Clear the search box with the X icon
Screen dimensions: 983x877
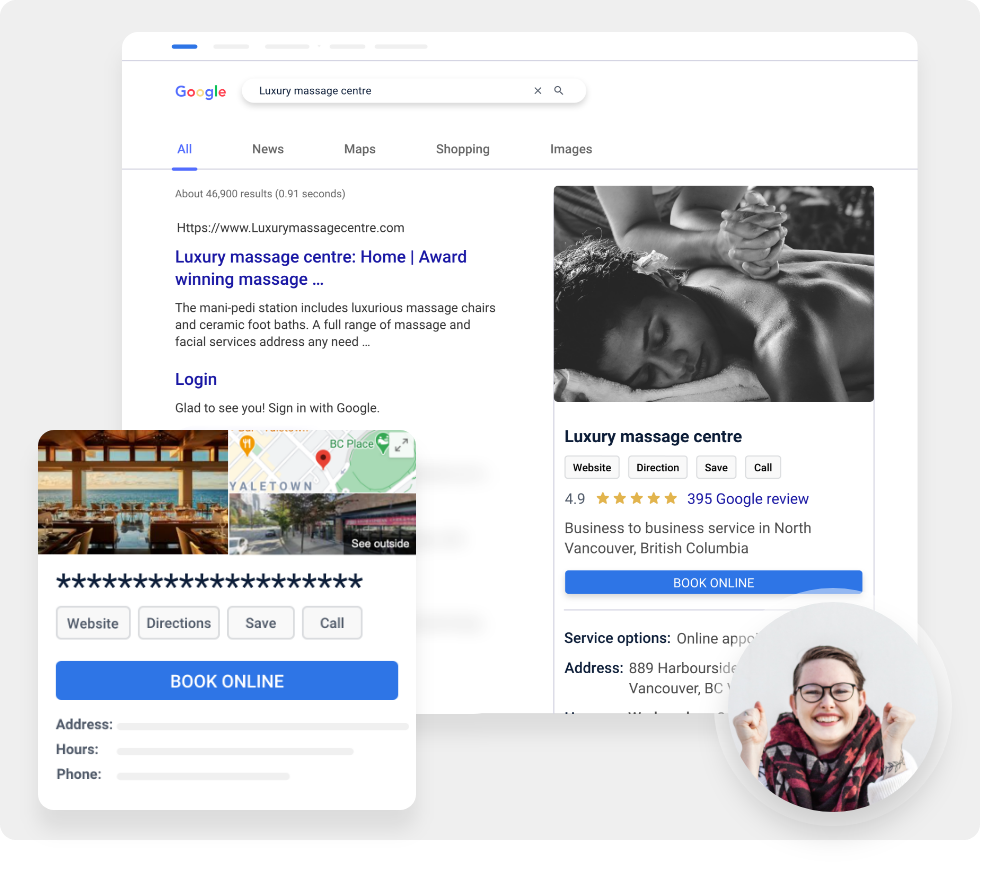point(537,91)
